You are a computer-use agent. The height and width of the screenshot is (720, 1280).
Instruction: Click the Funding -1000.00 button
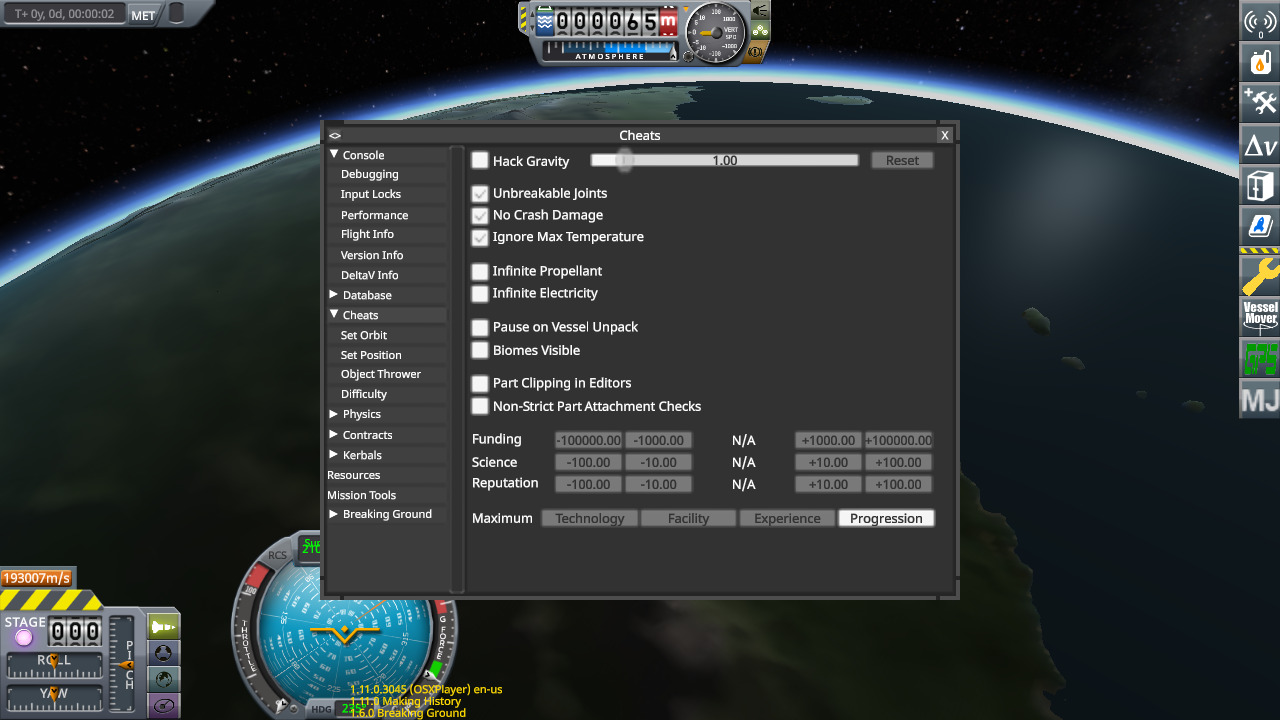point(658,440)
